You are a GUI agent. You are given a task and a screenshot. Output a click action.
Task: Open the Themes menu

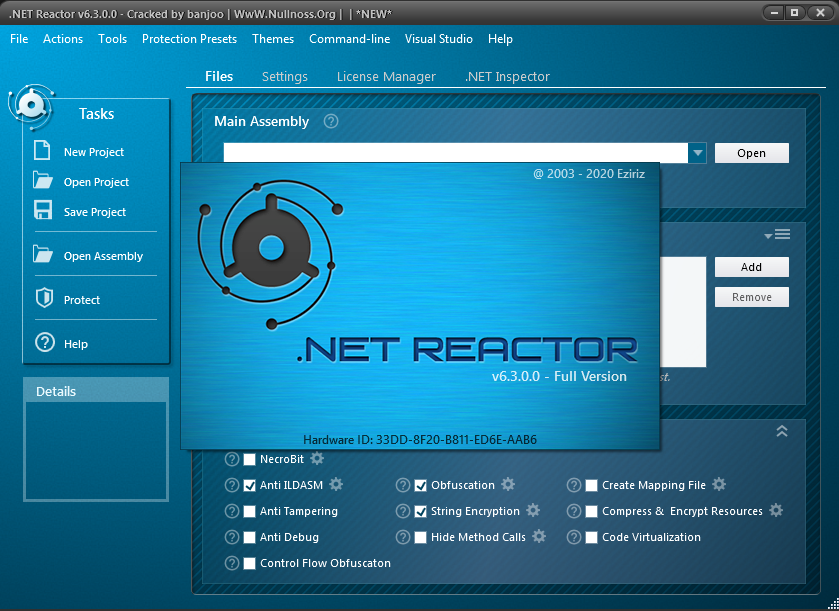pos(272,39)
